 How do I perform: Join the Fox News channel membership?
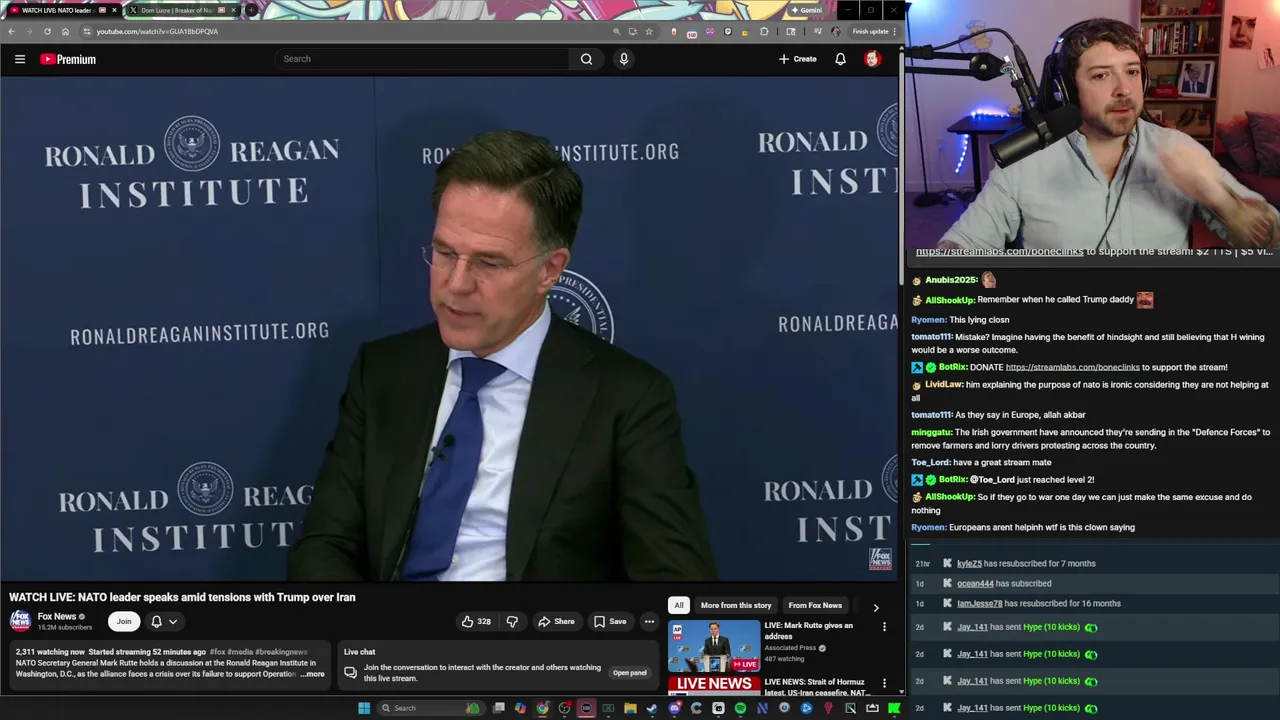coord(124,621)
